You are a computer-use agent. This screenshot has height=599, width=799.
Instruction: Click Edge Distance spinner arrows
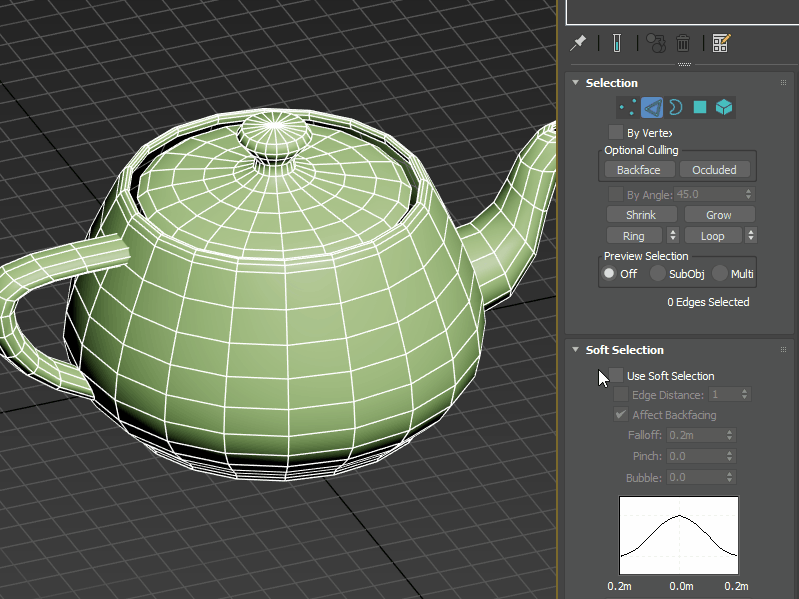[x=744, y=394]
